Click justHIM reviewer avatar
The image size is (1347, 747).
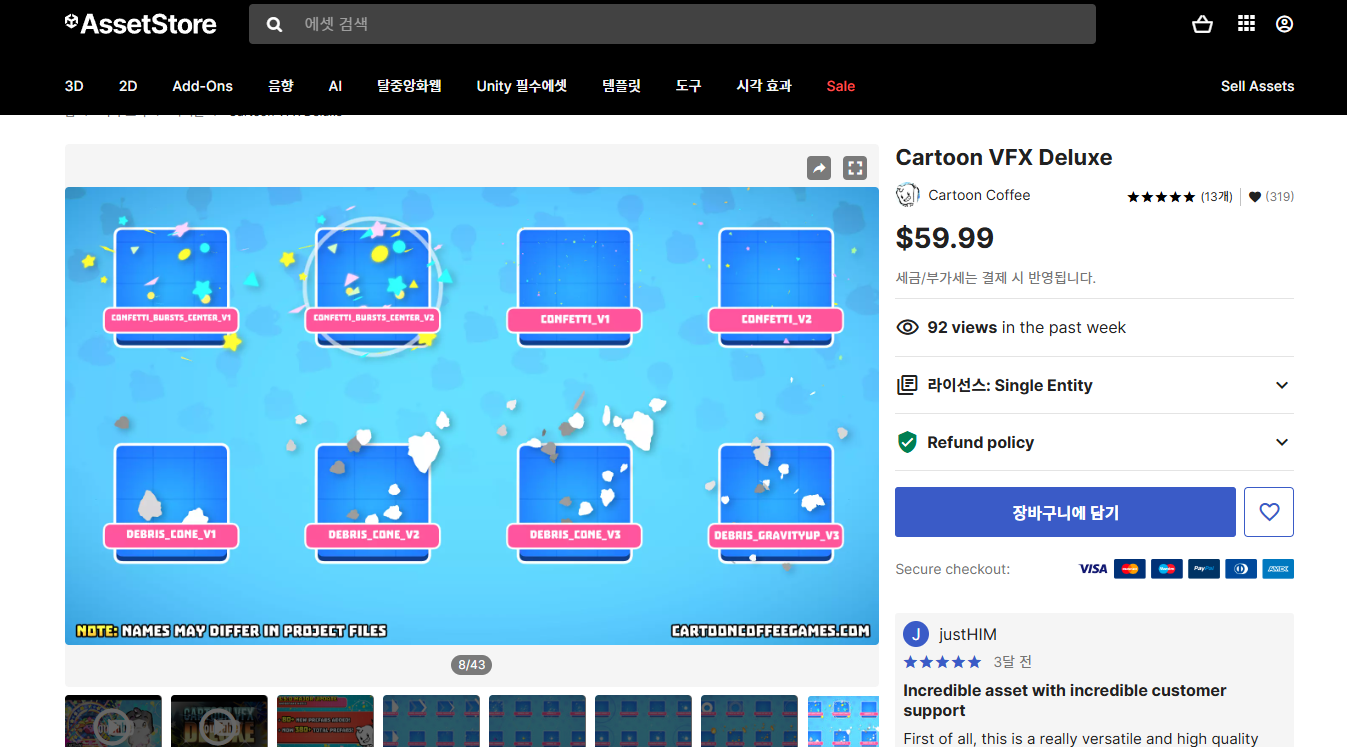pyautogui.click(x=916, y=634)
